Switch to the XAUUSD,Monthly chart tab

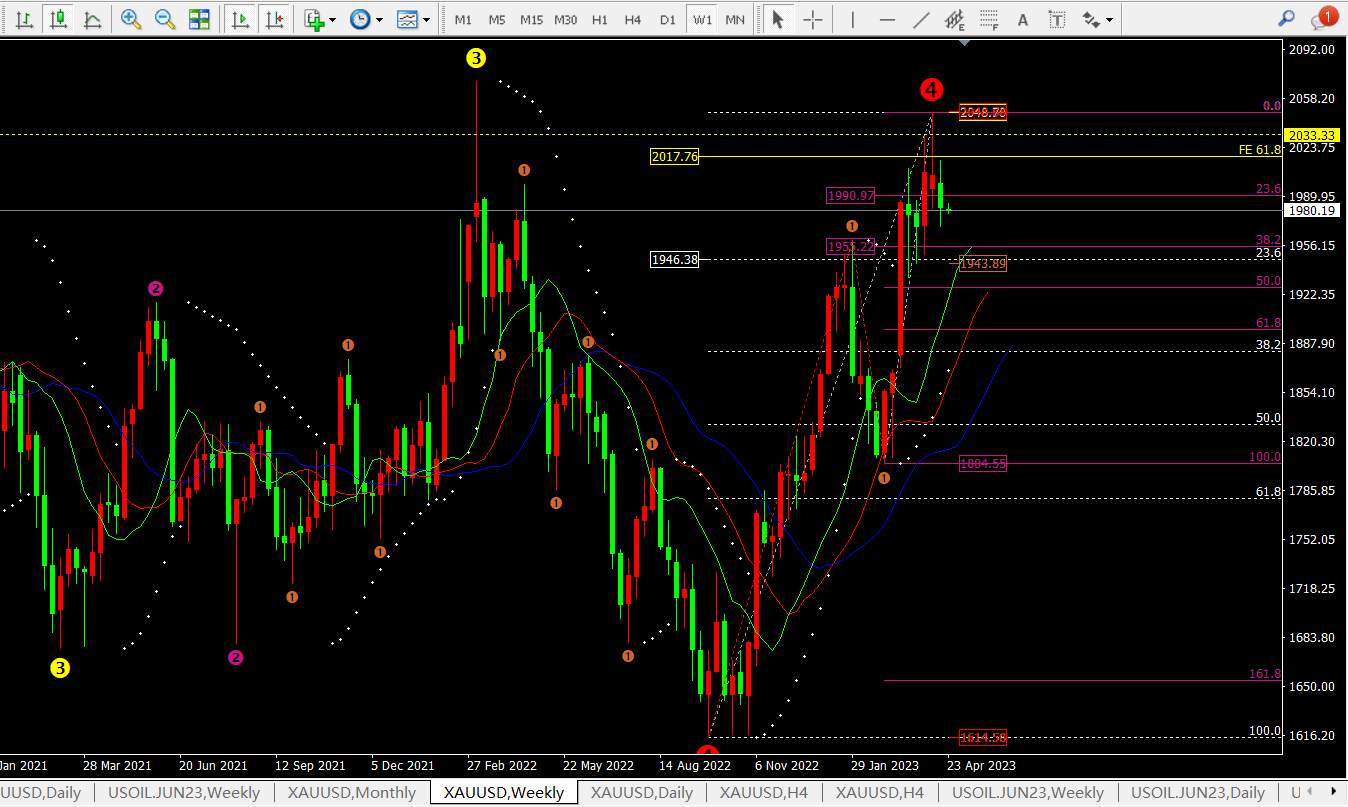coord(352,793)
